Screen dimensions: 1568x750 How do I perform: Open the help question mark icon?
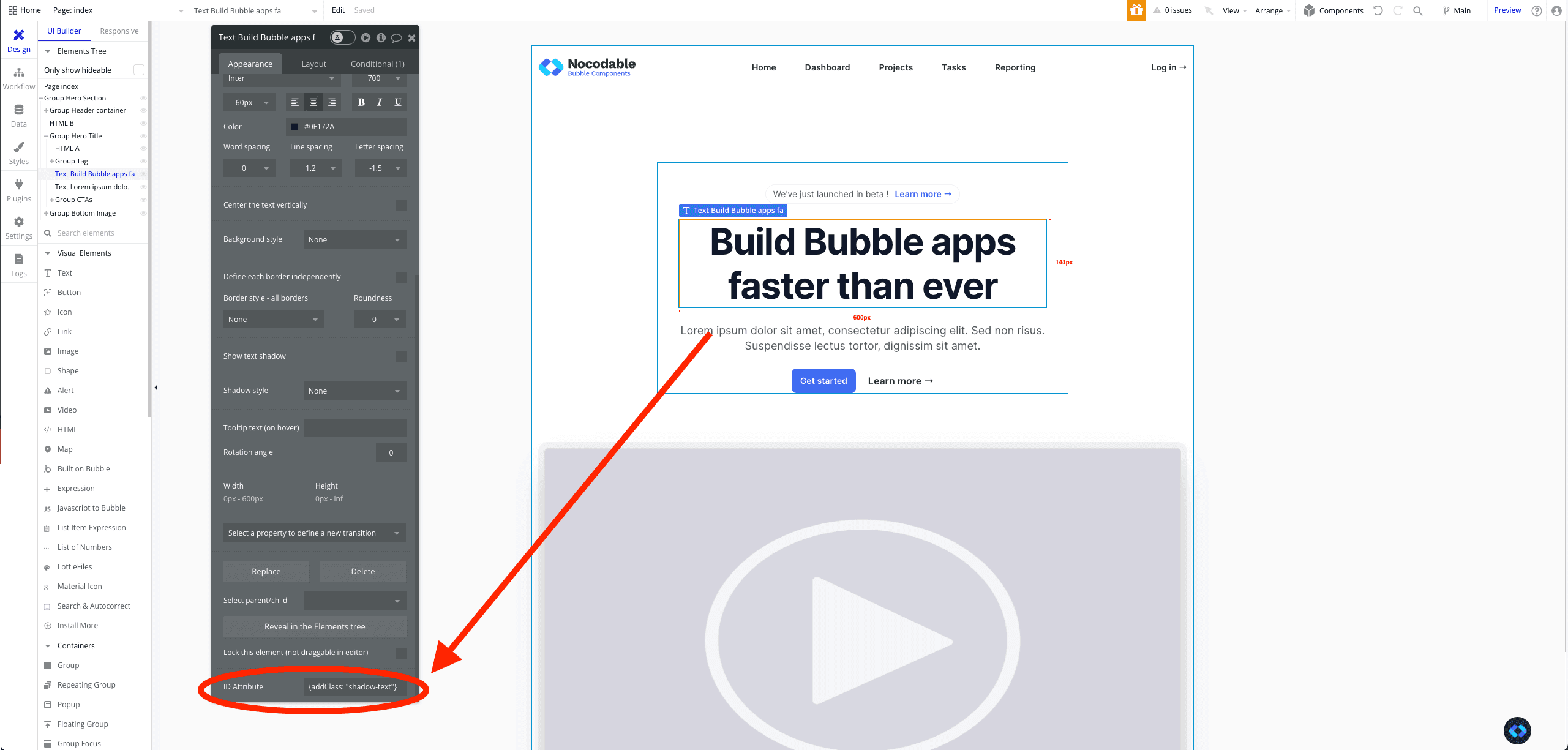pyautogui.click(x=1537, y=10)
